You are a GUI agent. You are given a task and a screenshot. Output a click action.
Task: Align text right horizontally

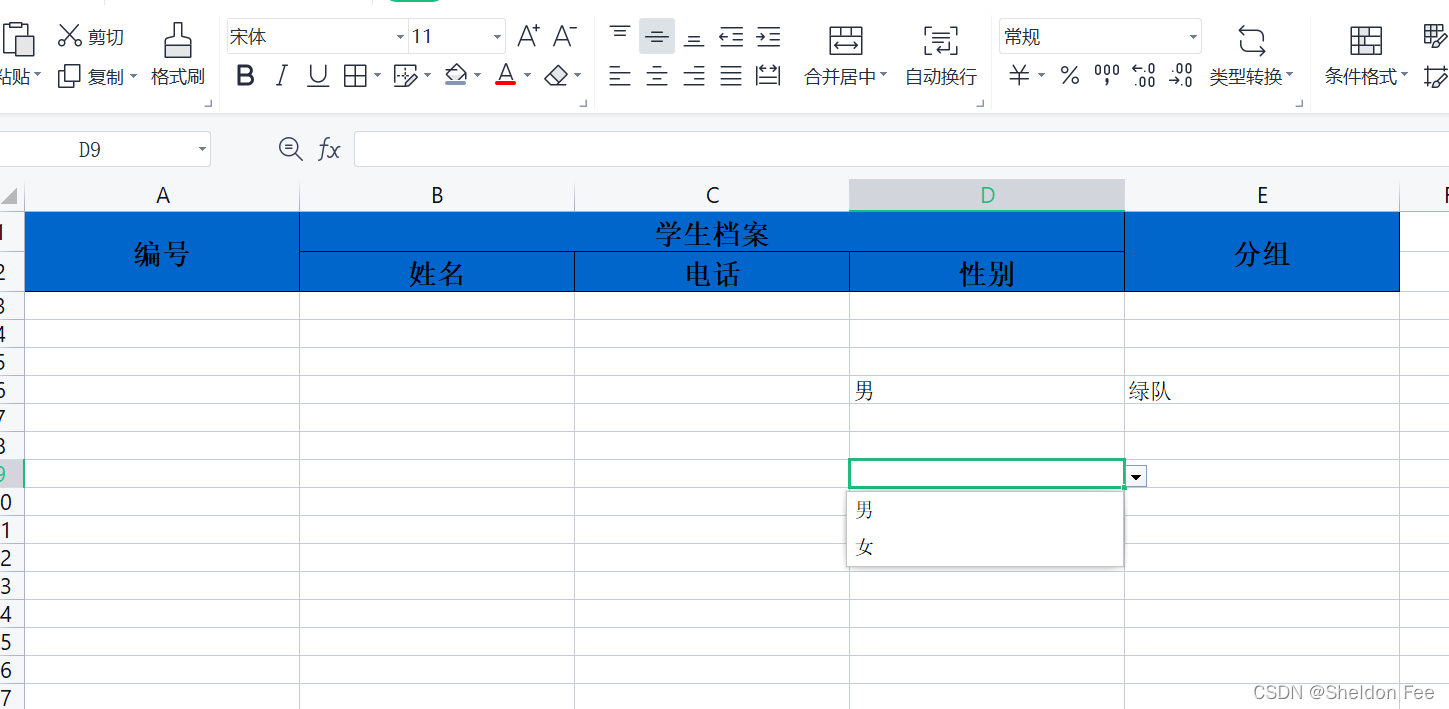tap(694, 76)
